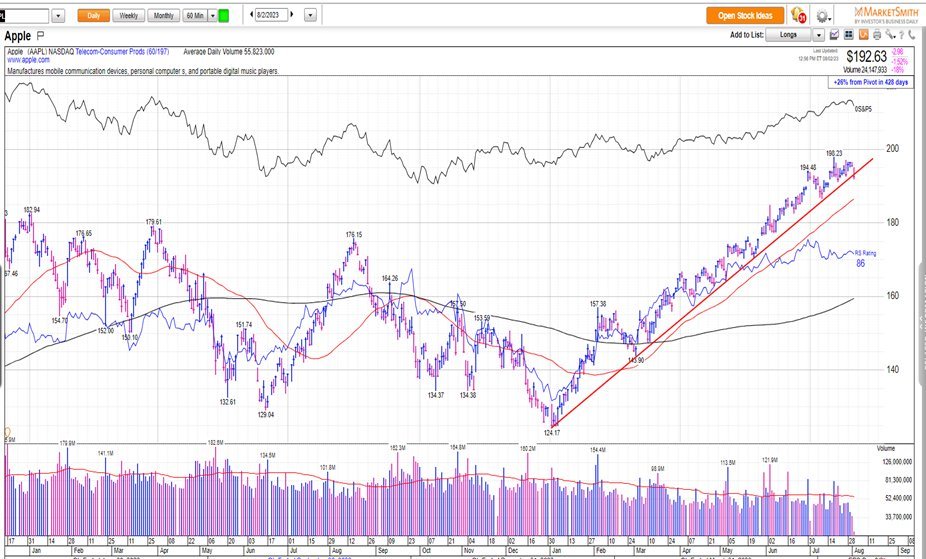
Task: Open the settings gear menu
Action: tap(822, 16)
